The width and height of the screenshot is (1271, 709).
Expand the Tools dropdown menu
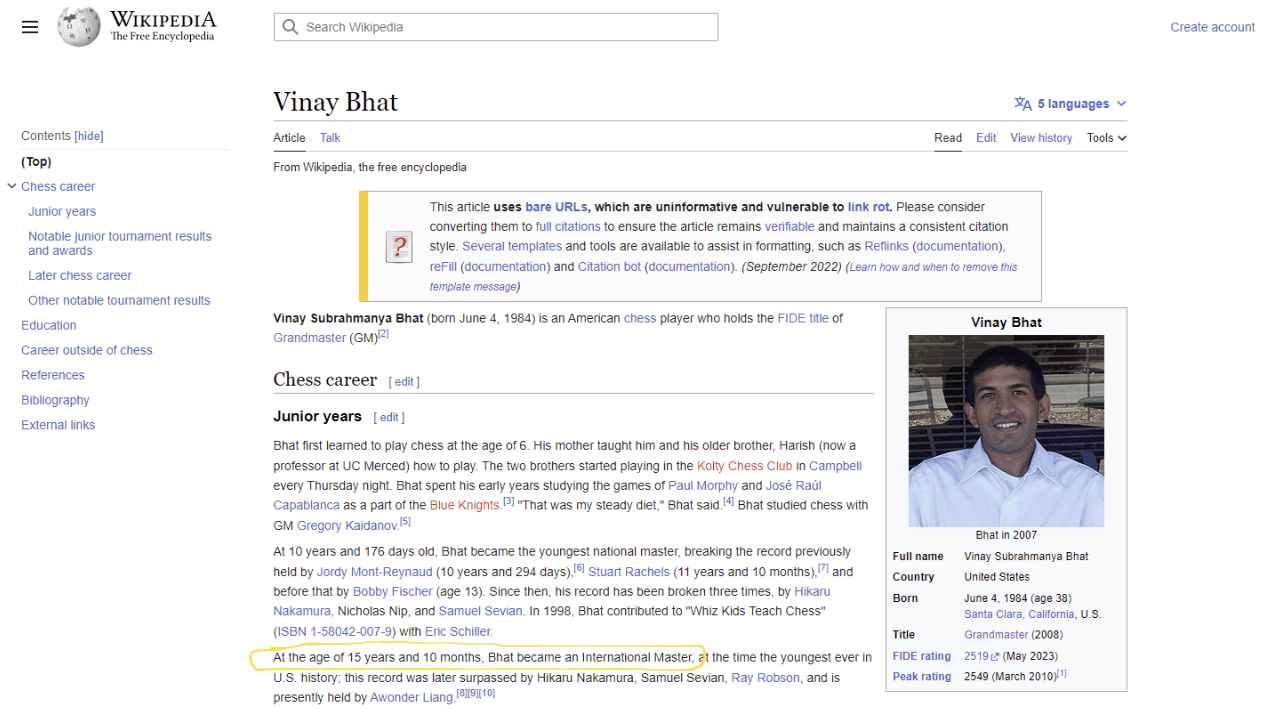[x=1107, y=138]
